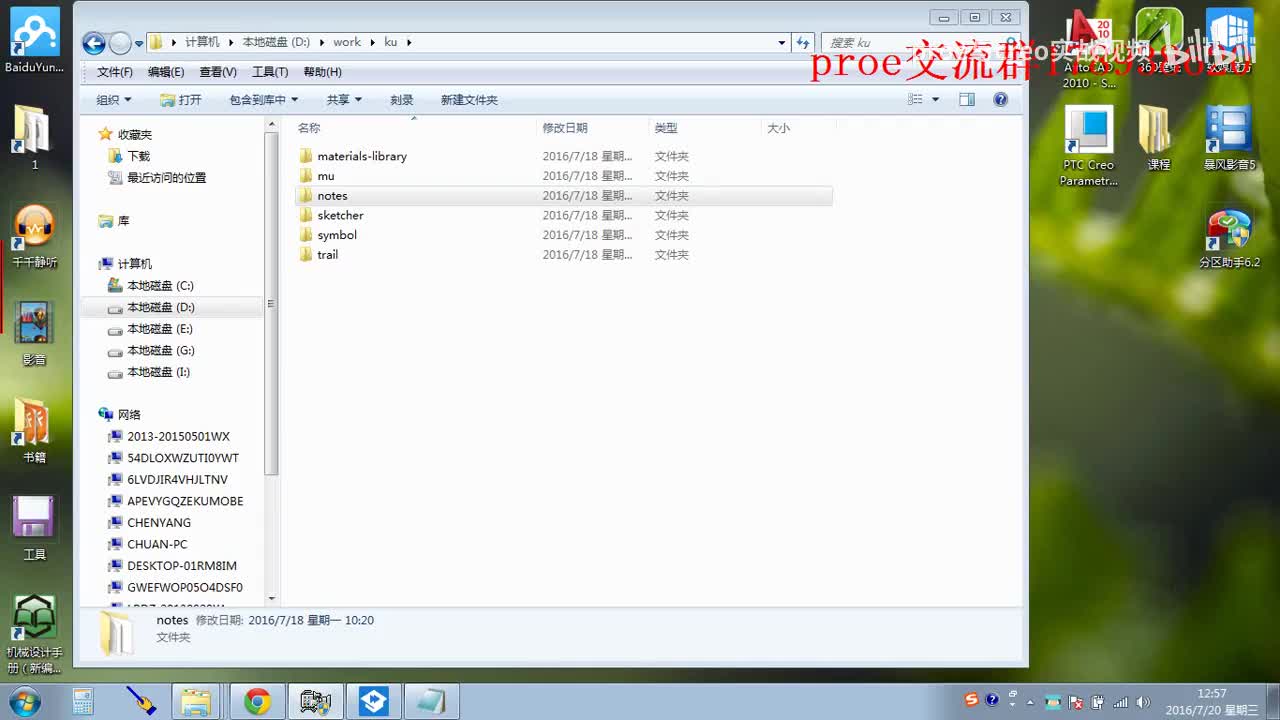Image resolution: width=1280 pixels, height=720 pixels.
Task: Open the recent pages dropdown beside forward arrow
Action: (x=139, y=44)
